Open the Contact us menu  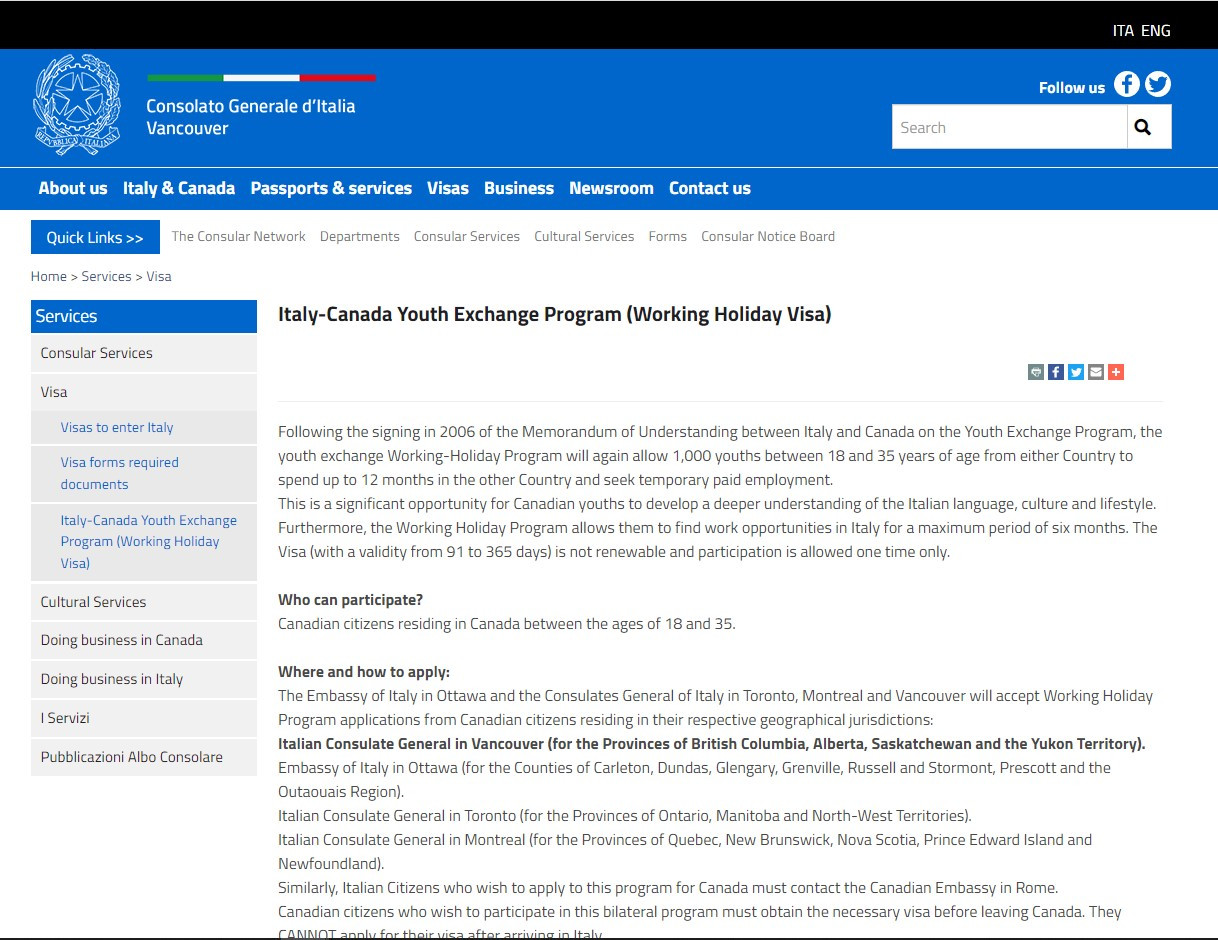[710, 188]
